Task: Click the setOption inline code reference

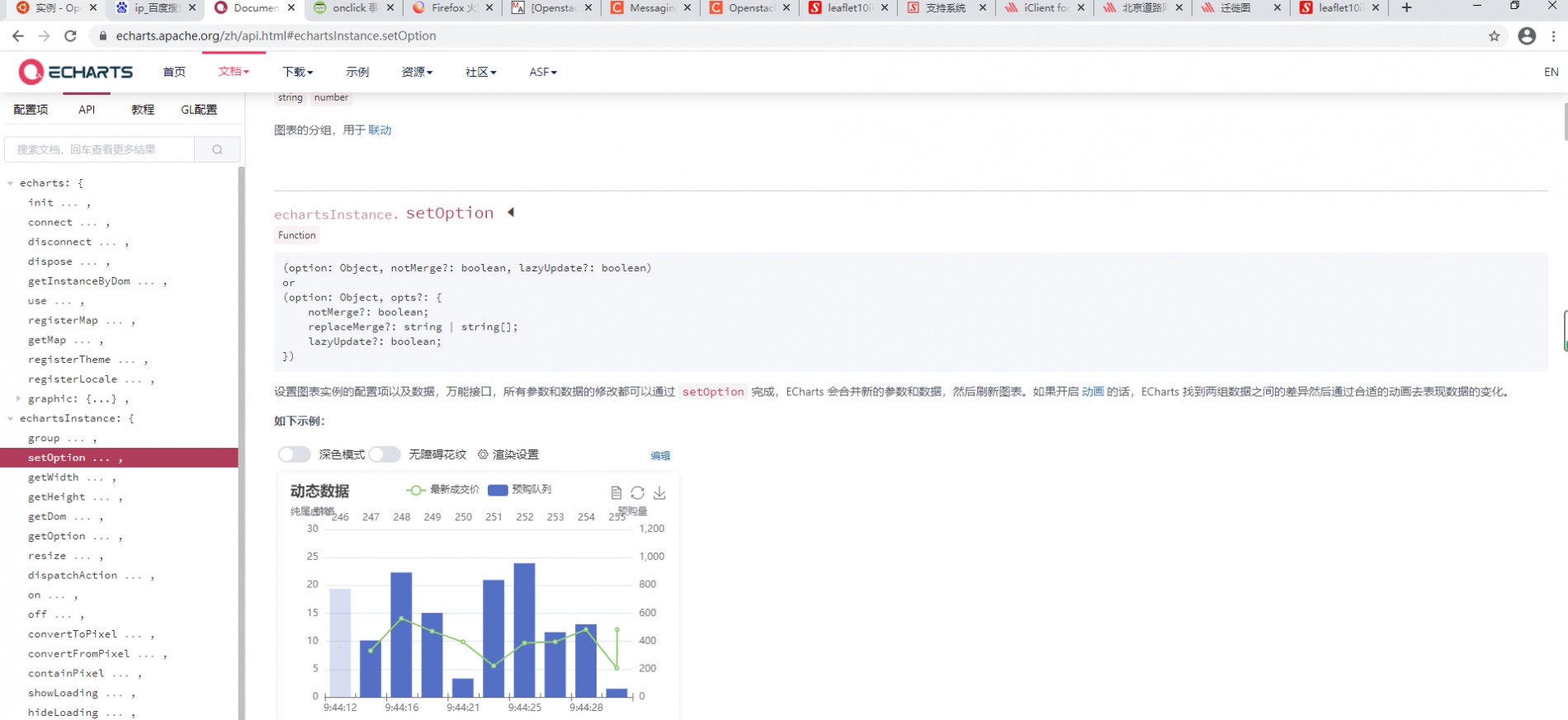Action: tap(713, 392)
